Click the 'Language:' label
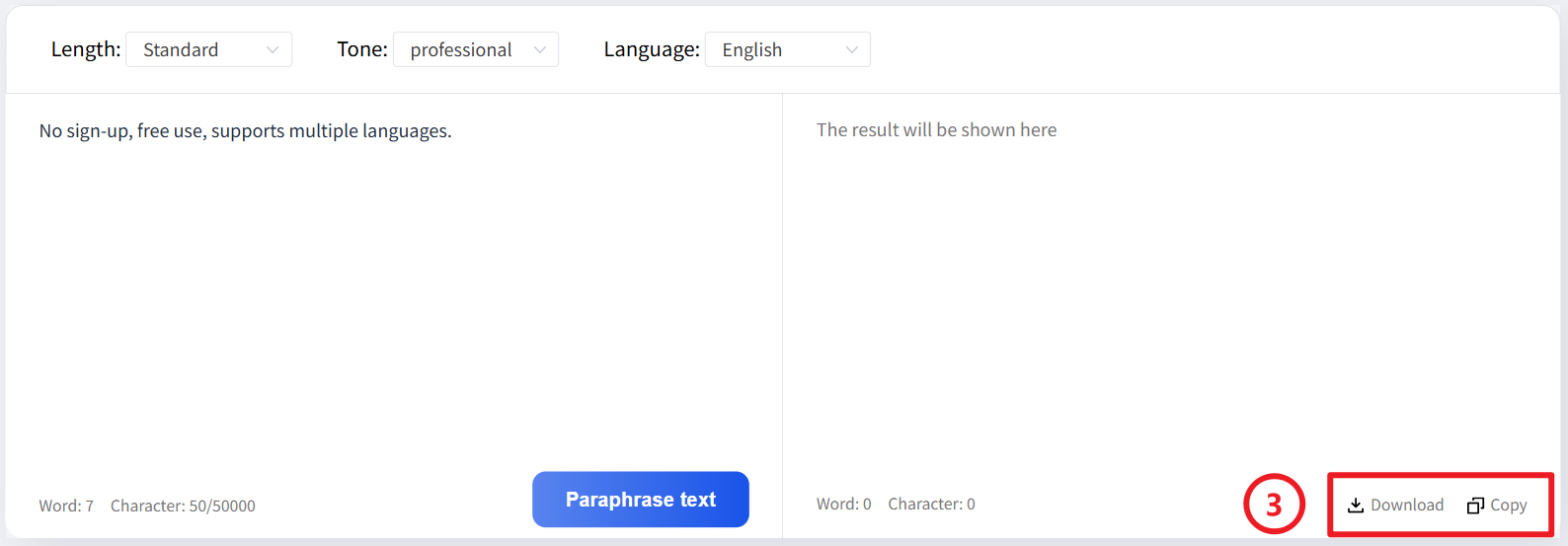Viewport: 1568px width, 546px height. [652, 49]
